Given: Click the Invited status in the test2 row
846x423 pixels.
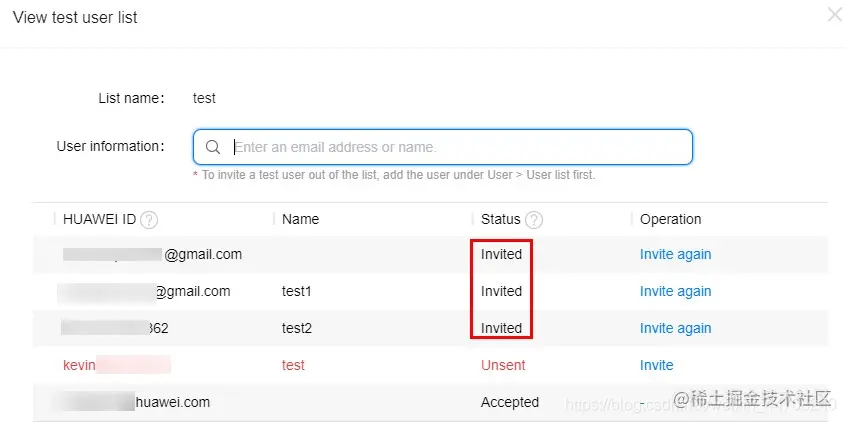Looking at the screenshot, I should click(x=501, y=328).
